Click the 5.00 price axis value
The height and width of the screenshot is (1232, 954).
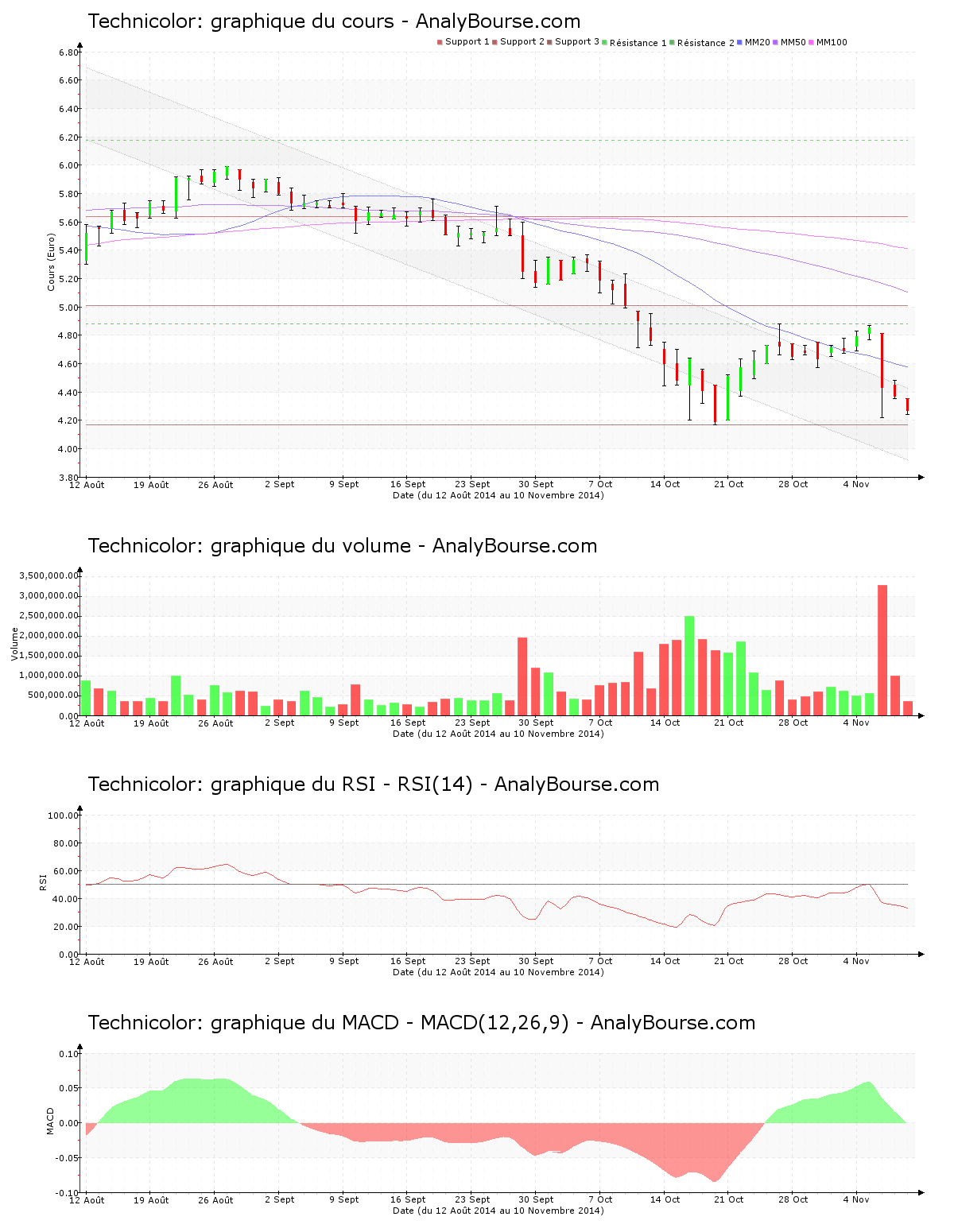coord(68,308)
